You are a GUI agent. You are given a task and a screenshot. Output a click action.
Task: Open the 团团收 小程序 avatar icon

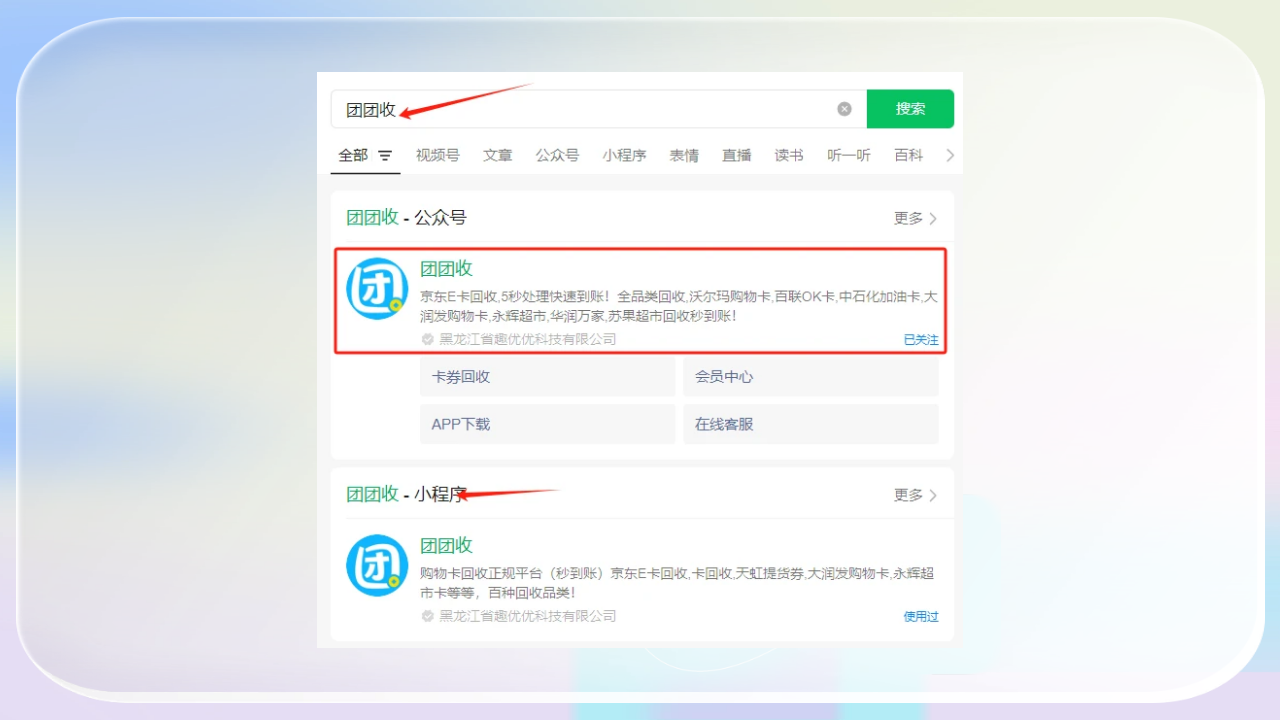[377, 566]
